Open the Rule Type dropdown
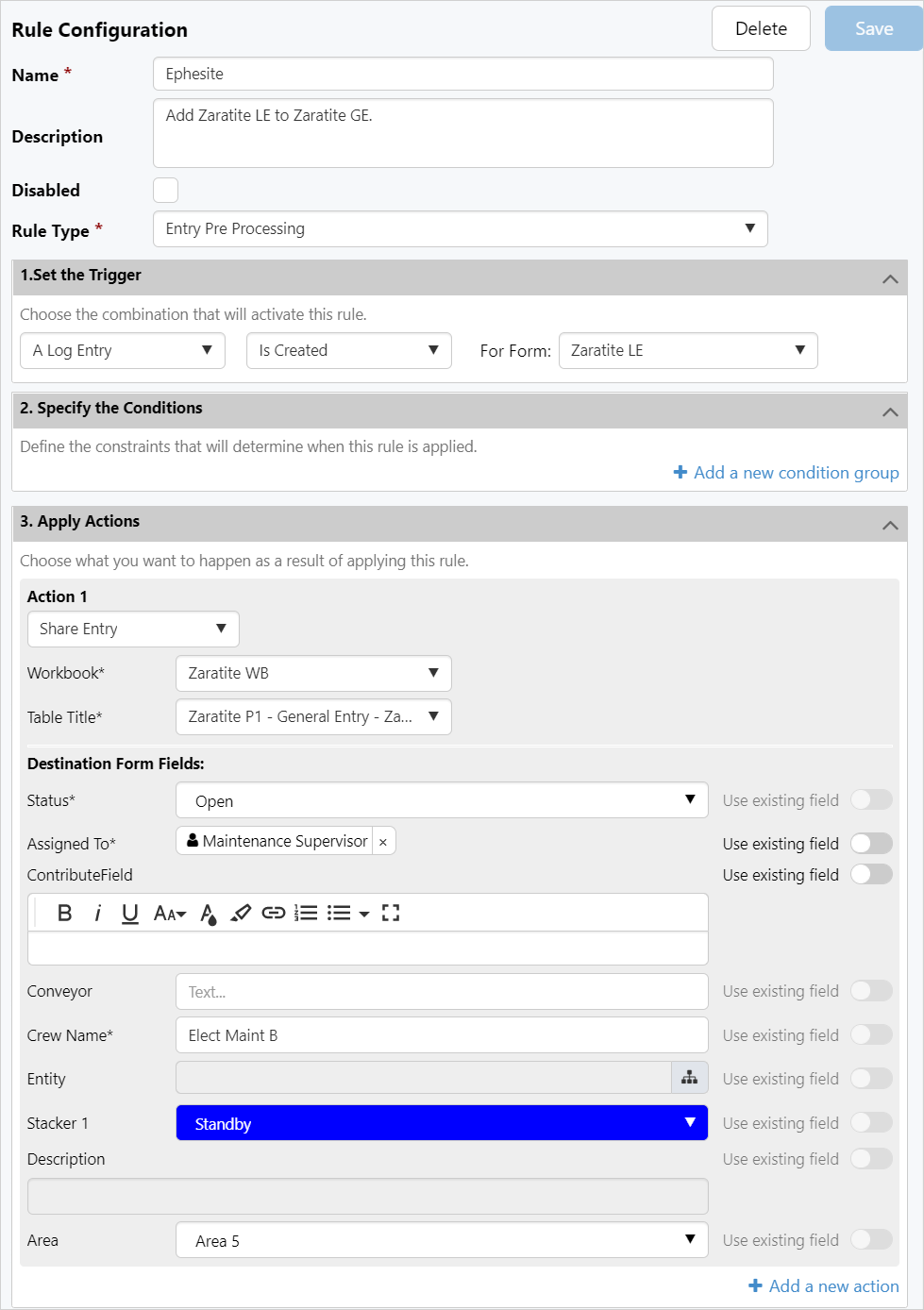Viewport: 924px width, 1310px height. [461, 228]
